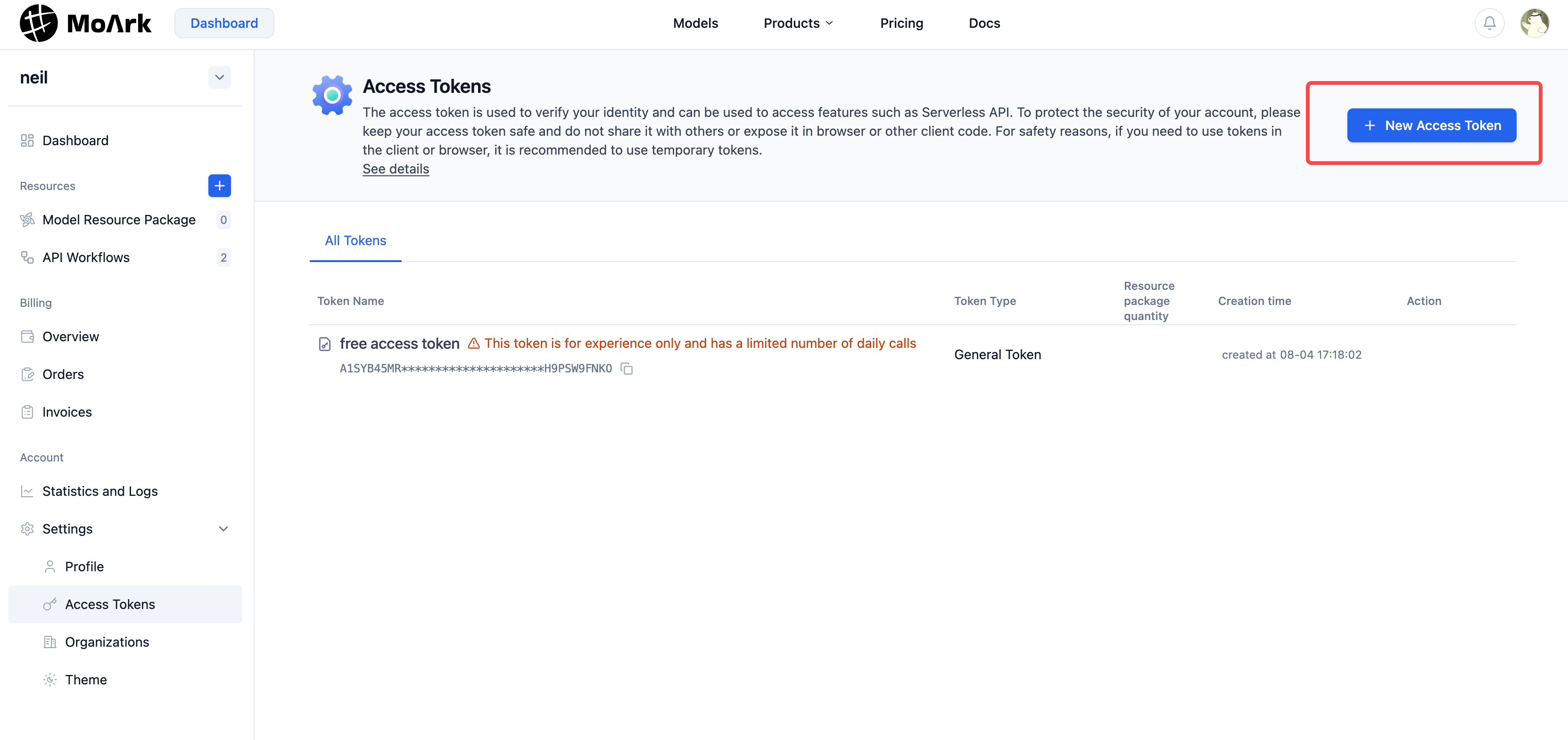
Task: Open the Theme setting
Action: [86, 680]
